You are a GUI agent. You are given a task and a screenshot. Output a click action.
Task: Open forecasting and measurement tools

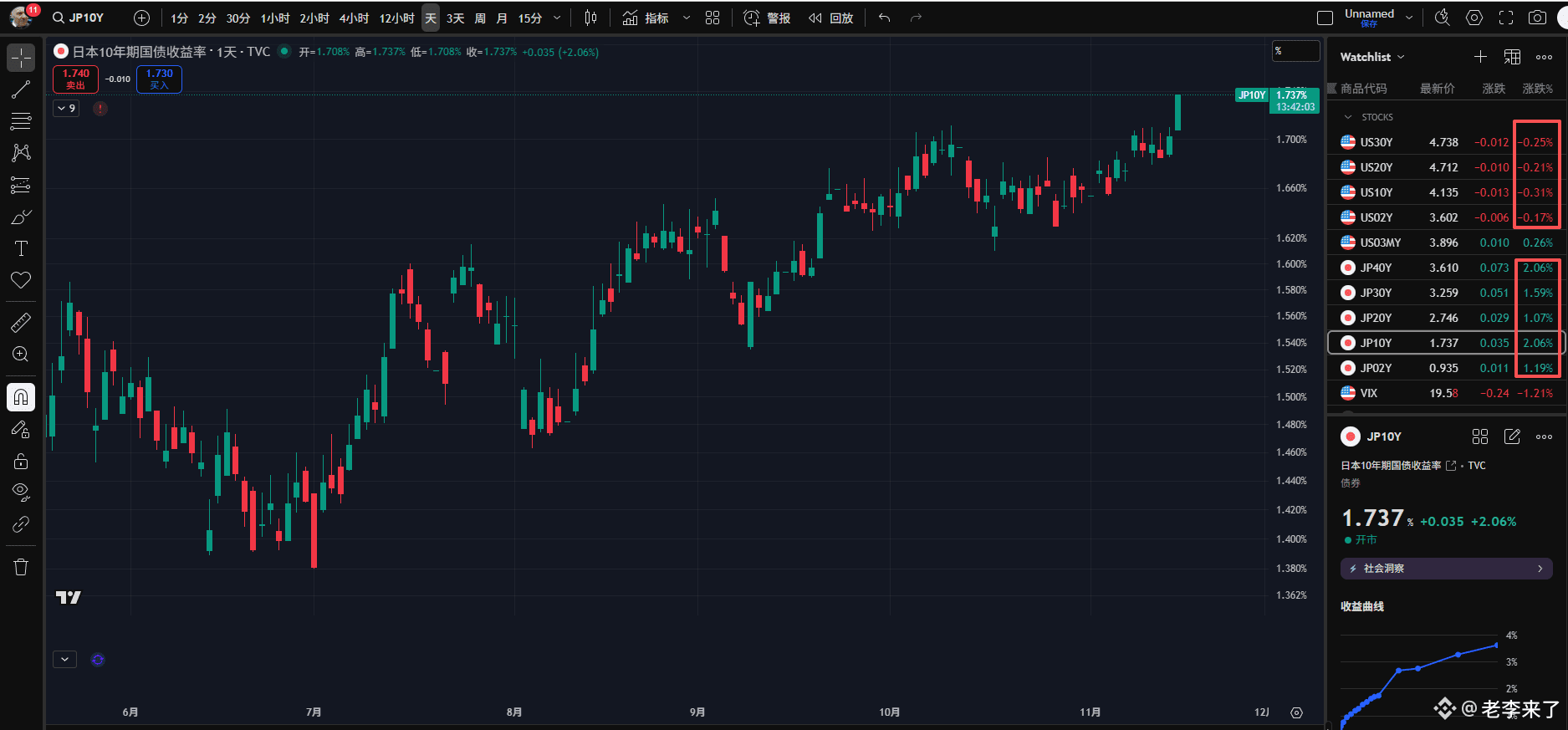point(21,185)
